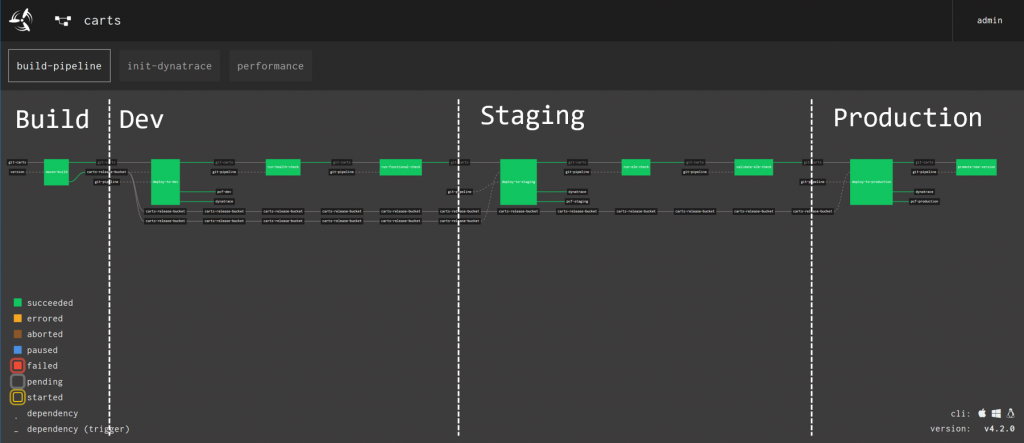
Task: Open the deploy-to-production job
Action: point(871,182)
